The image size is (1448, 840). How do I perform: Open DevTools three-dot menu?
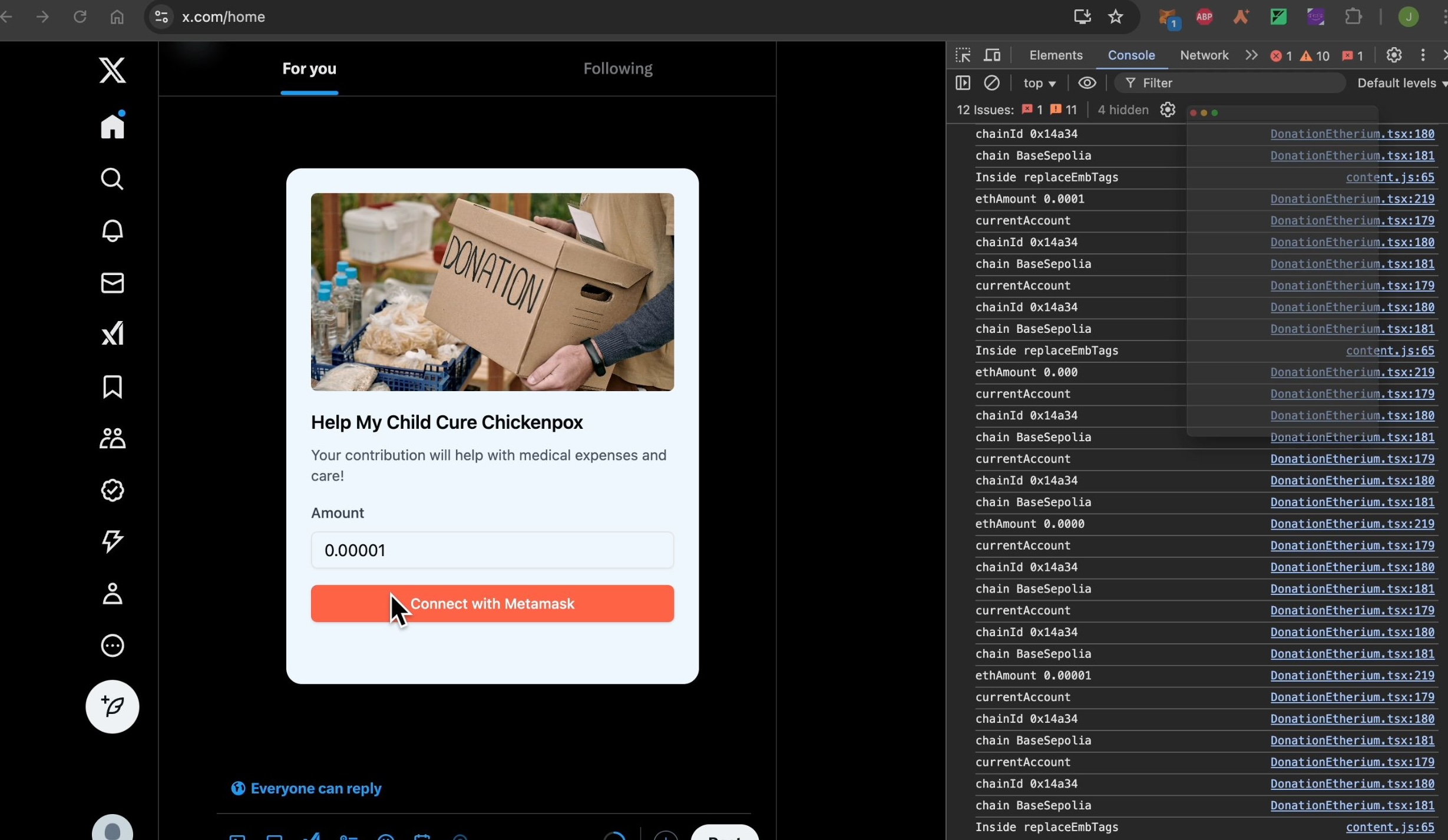(1423, 55)
